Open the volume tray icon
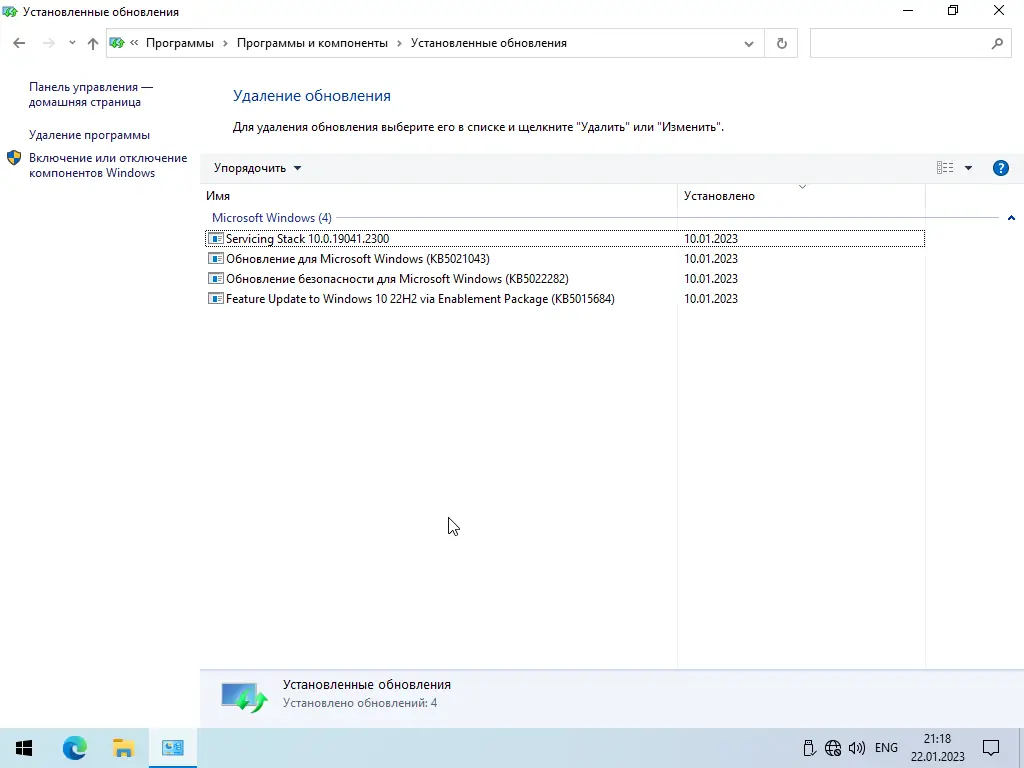Image resolution: width=1024 pixels, height=768 pixels. pyautogui.click(x=857, y=748)
